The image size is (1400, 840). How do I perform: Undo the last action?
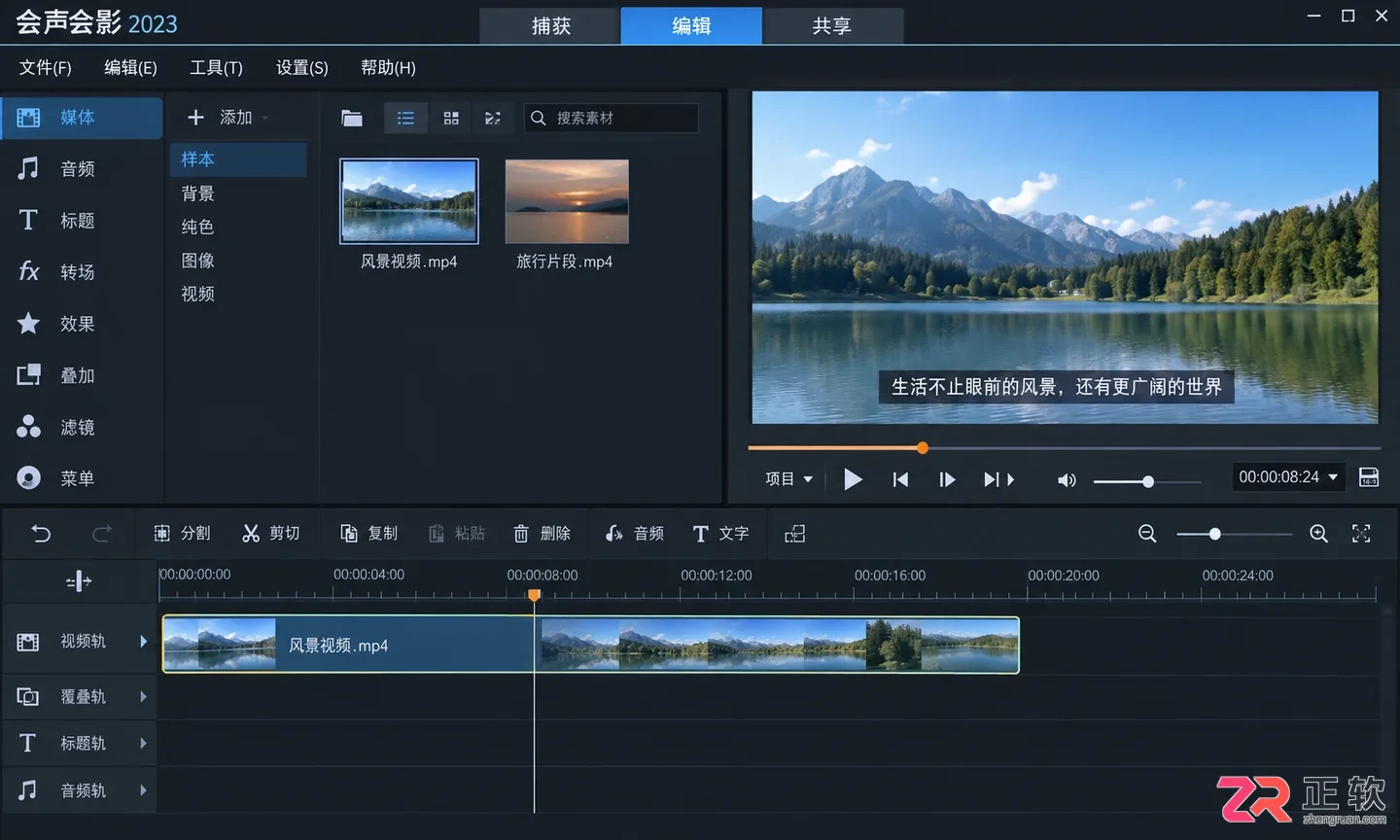[x=41, y=534]
